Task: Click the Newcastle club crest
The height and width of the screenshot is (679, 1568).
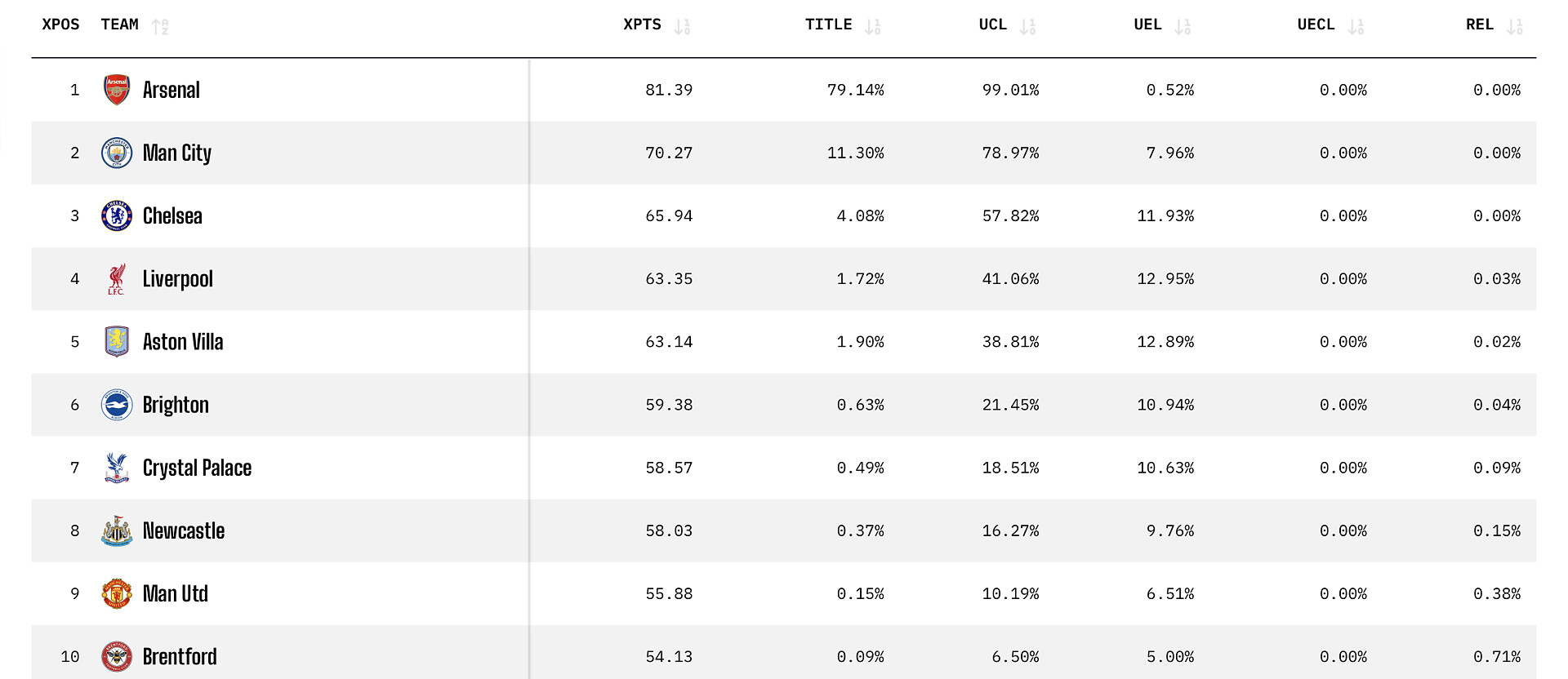Action: pos(117,531)
